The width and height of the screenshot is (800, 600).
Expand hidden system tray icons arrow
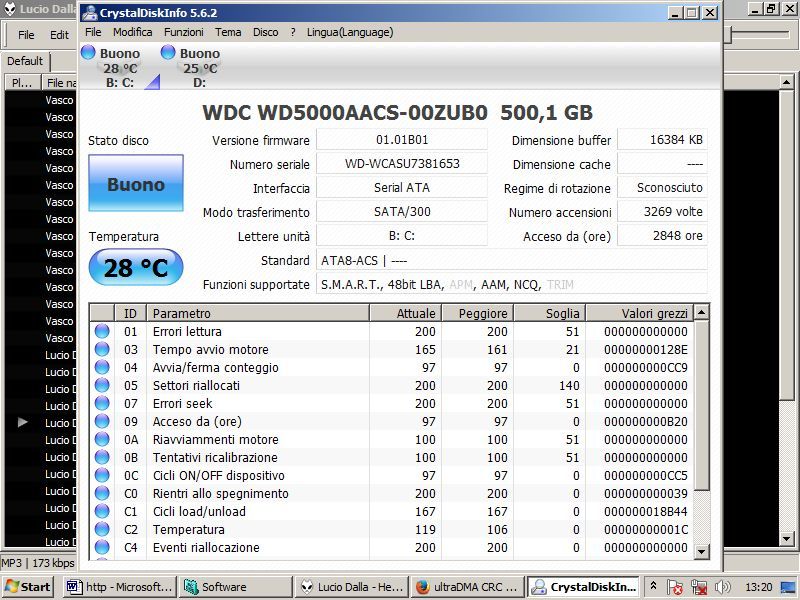pyautogui.click(x=653, y=587)
